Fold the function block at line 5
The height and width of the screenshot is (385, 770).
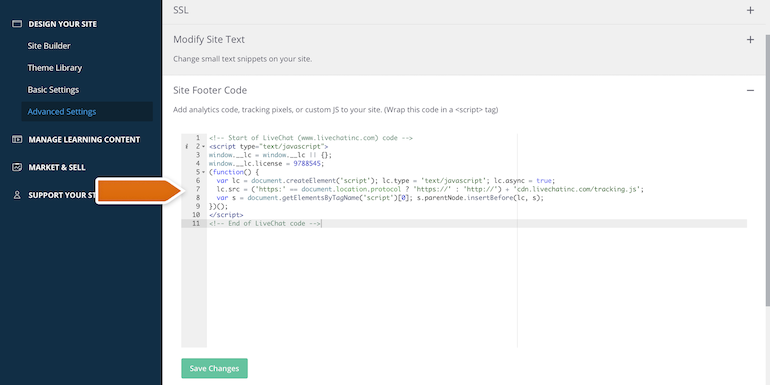pyautogui.click(x=203, y=172)
